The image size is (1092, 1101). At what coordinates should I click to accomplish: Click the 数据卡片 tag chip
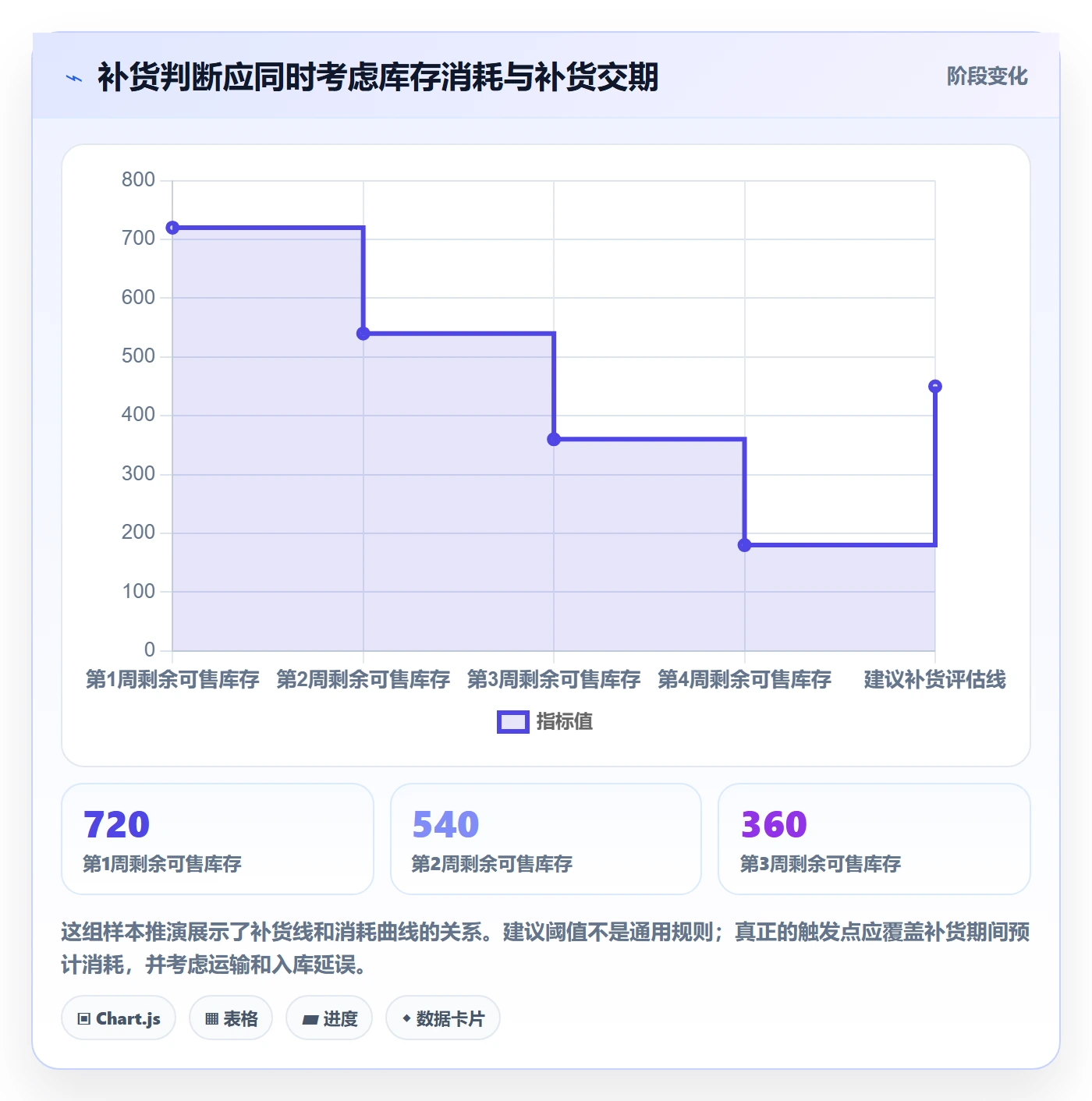(x=443, y=1018)
